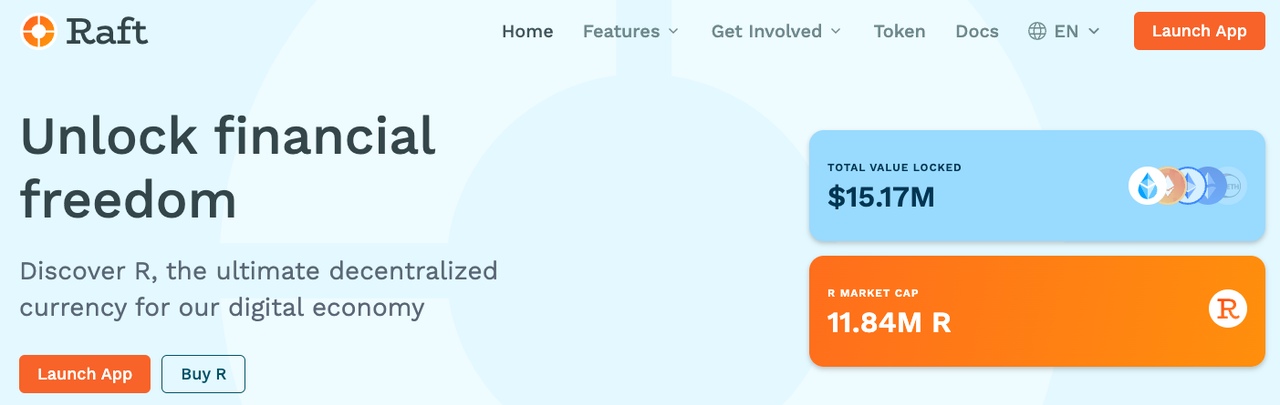Open the EN language selector

click(1064, 31)
